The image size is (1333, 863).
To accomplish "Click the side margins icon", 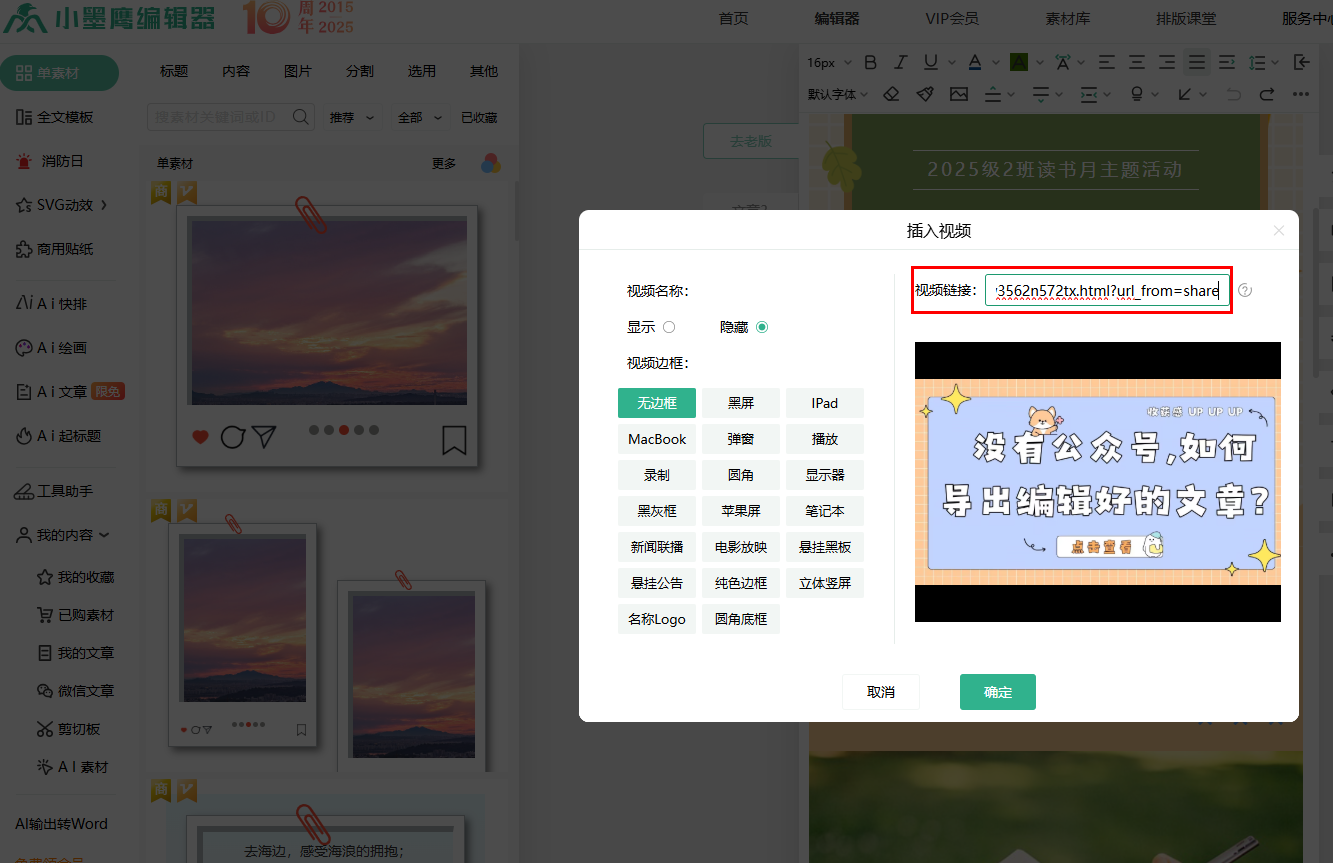I will coord(1089,94).
